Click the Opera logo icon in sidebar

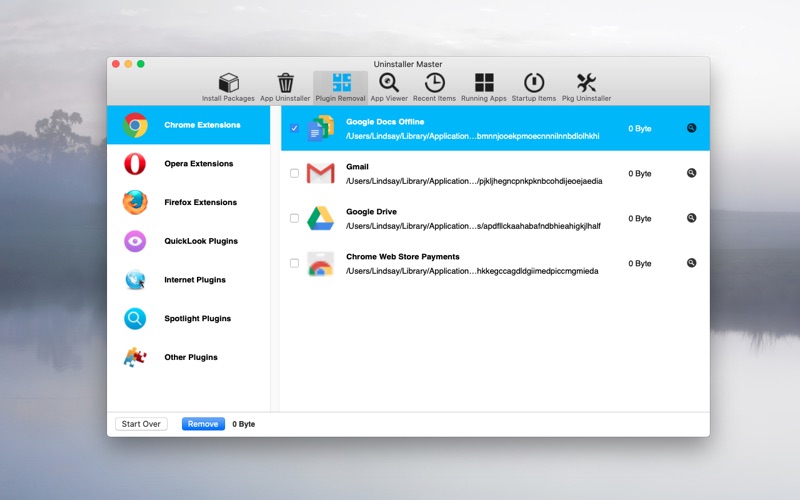tap(135, 164)
